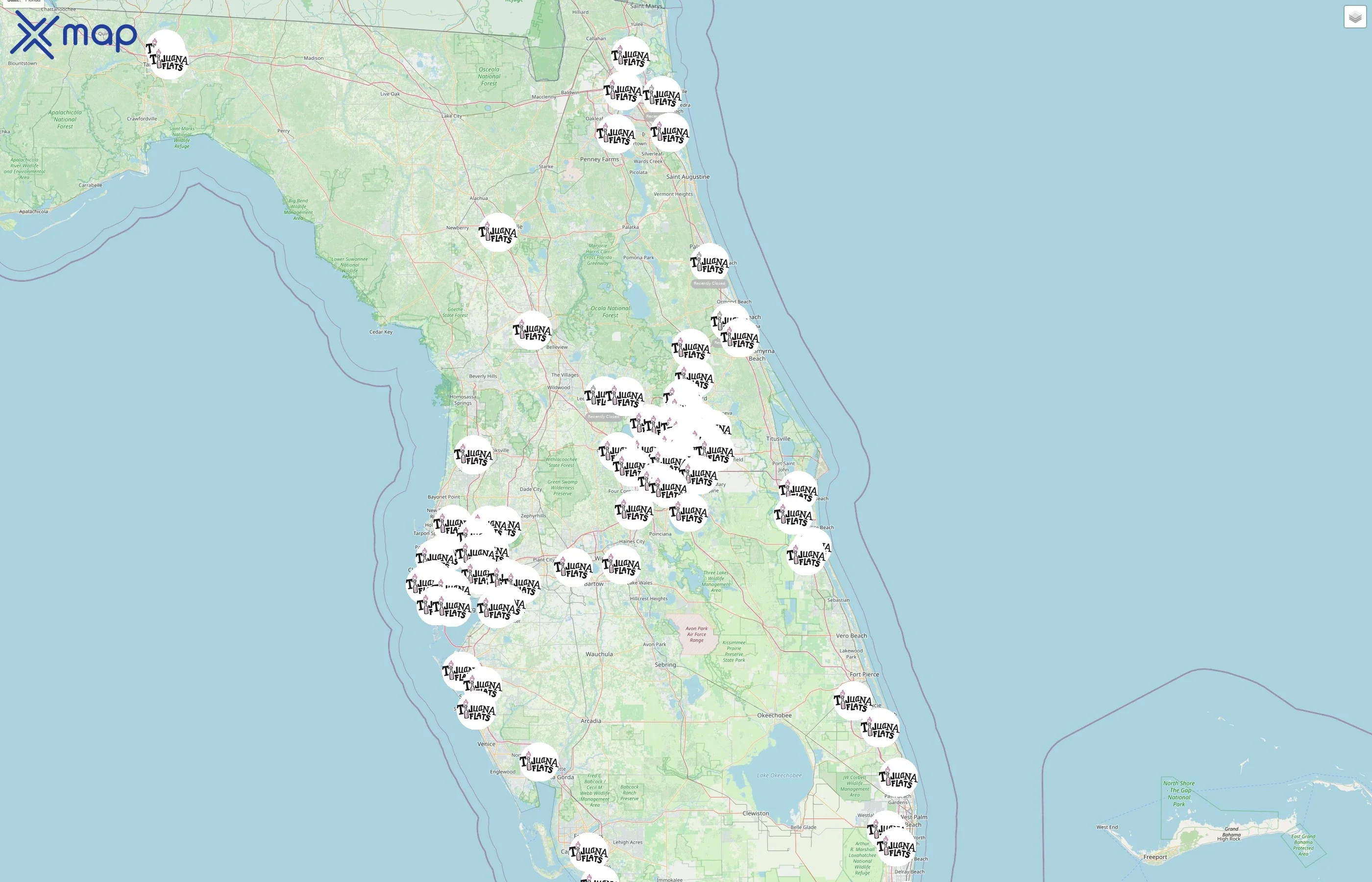Click Recently Closed tag below the Leesburg marker
The width and height of the screenshot is (1372, 882).
[x=603, y=416]
